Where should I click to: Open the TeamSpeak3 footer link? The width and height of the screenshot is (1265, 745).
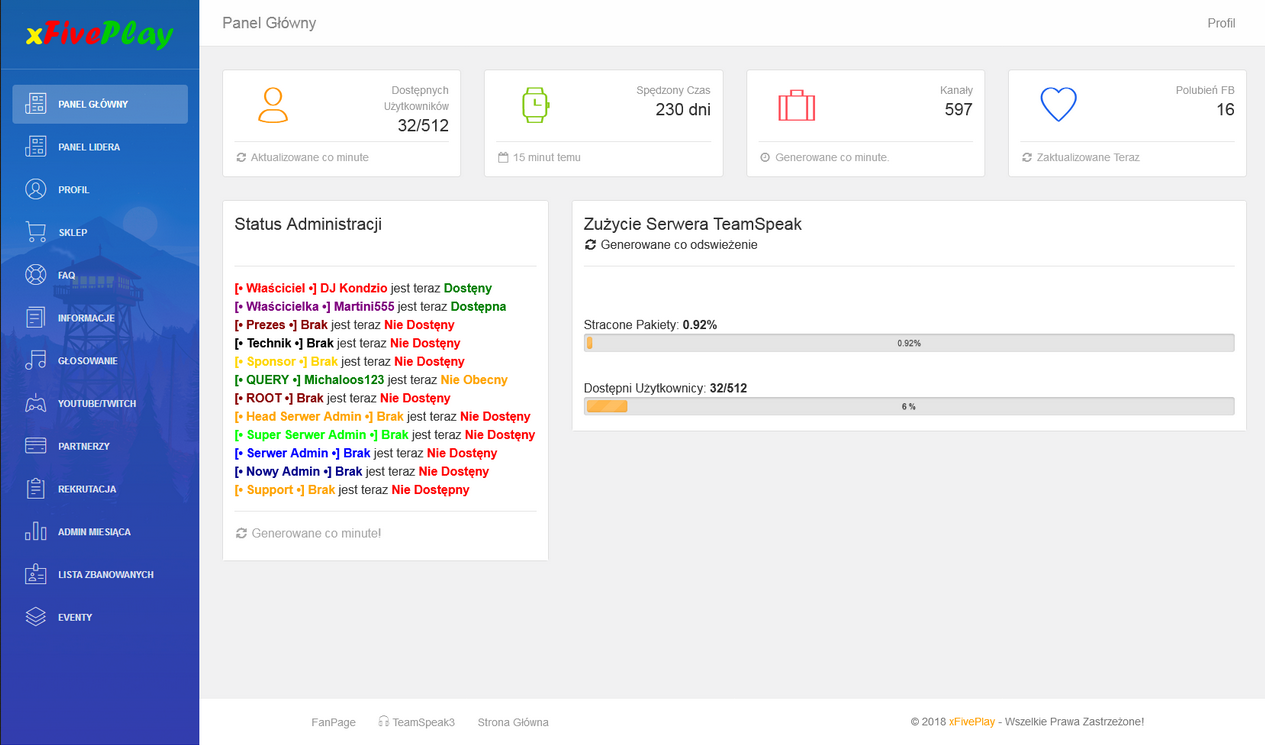(x=423, y=722)
